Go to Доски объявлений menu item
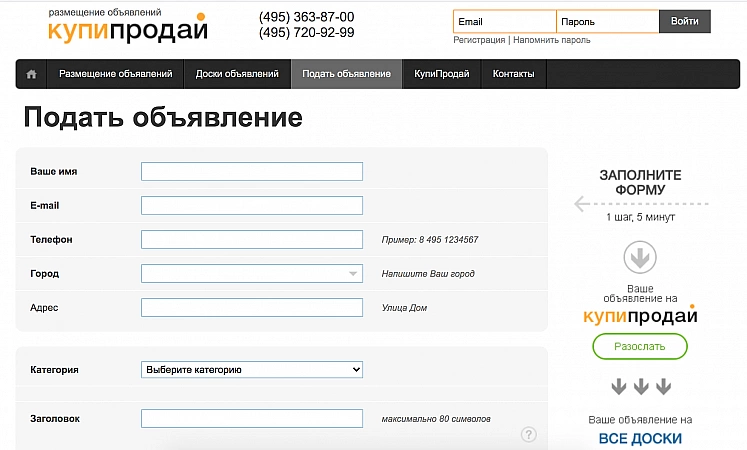 point(237,74)
